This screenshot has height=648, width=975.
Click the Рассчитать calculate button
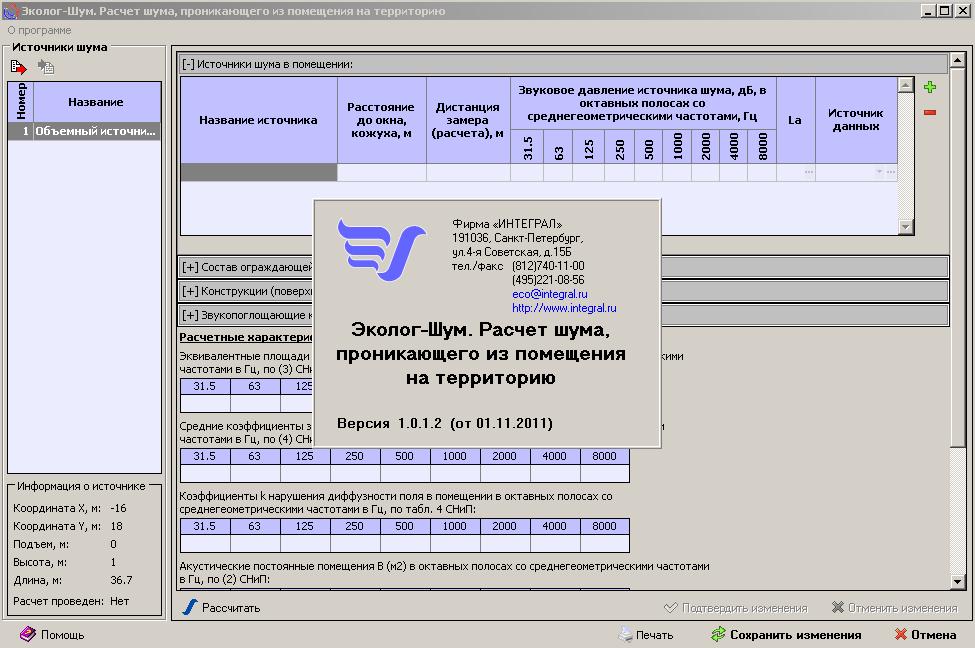pyautogui.click(x=222, y=607)
